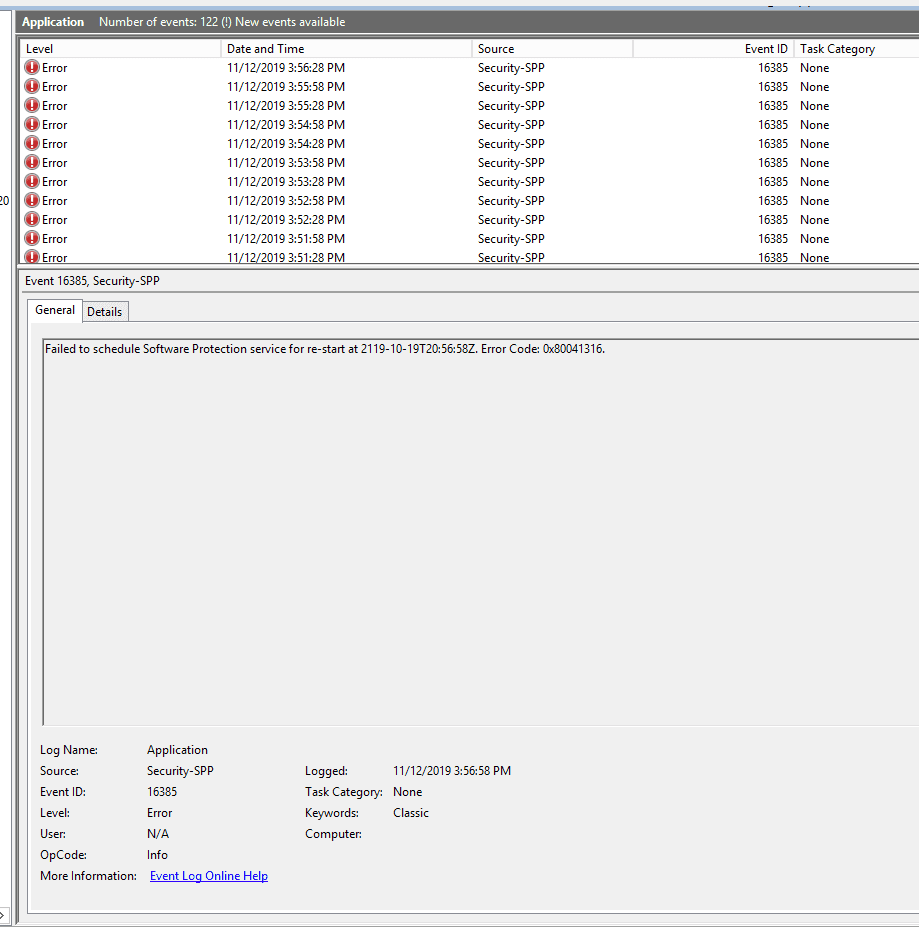Sort the list by Event ID header
919x935 pixels.
pyautogui.click(x=713, y=49)
